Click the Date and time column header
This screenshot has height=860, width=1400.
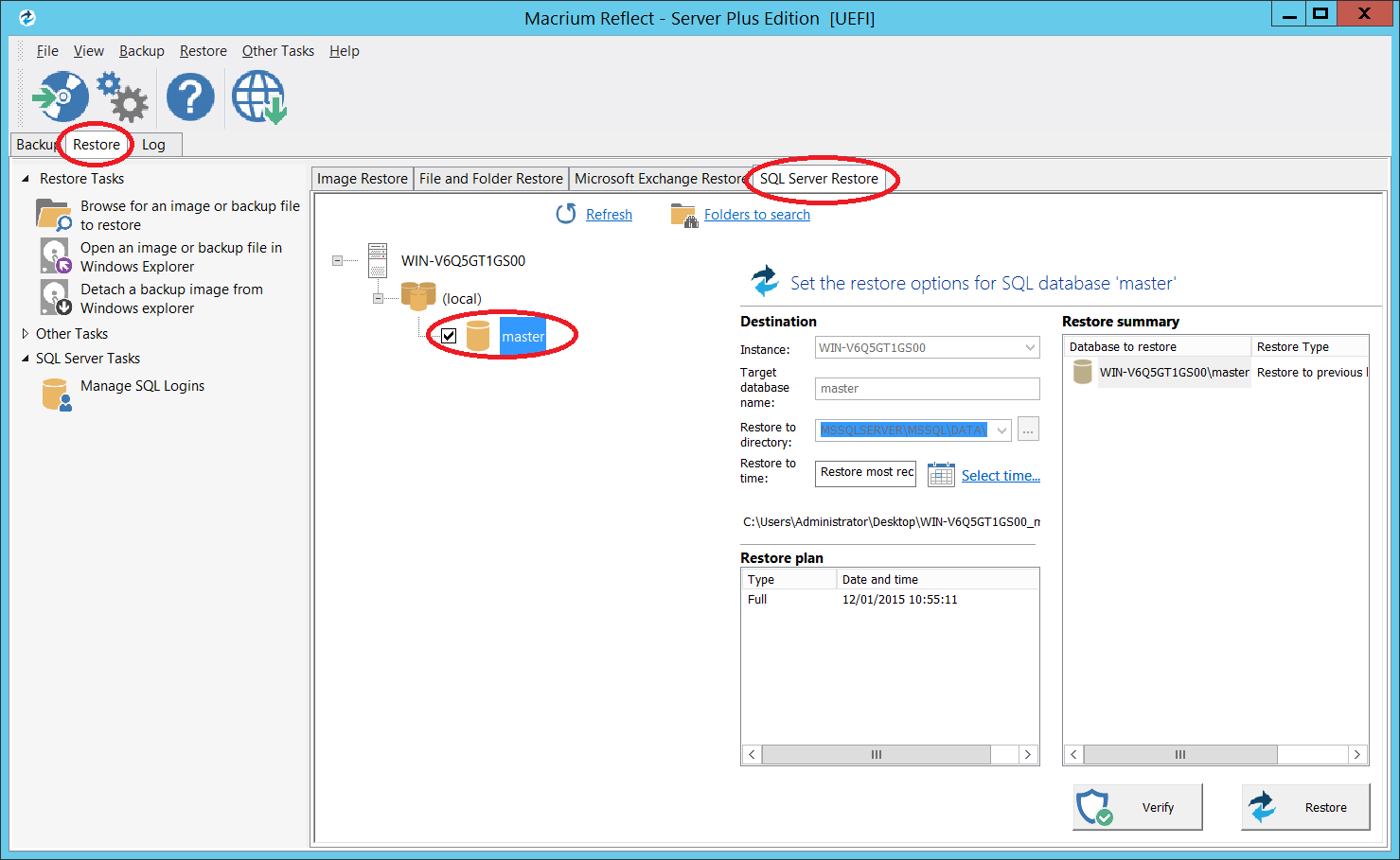(x=937, y=579)
